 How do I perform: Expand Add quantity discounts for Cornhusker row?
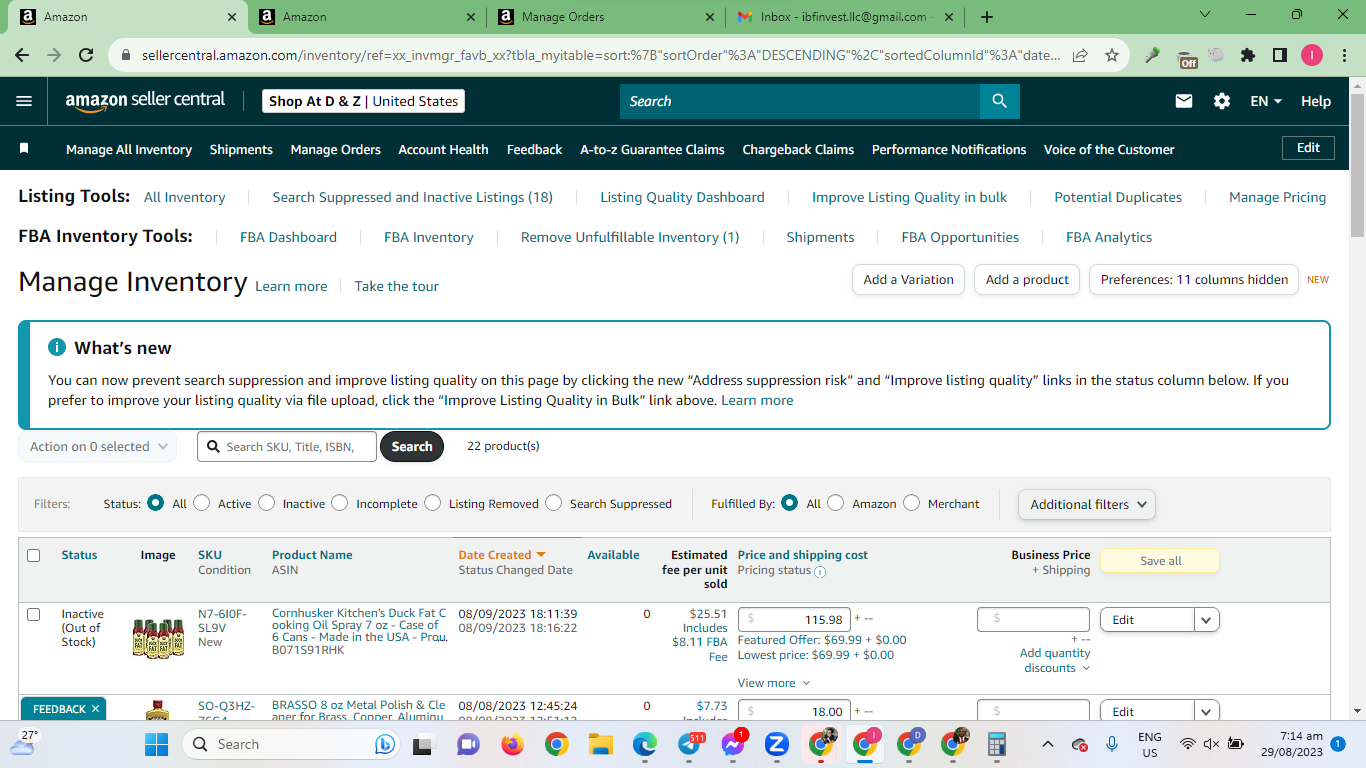pos(1054,660)
